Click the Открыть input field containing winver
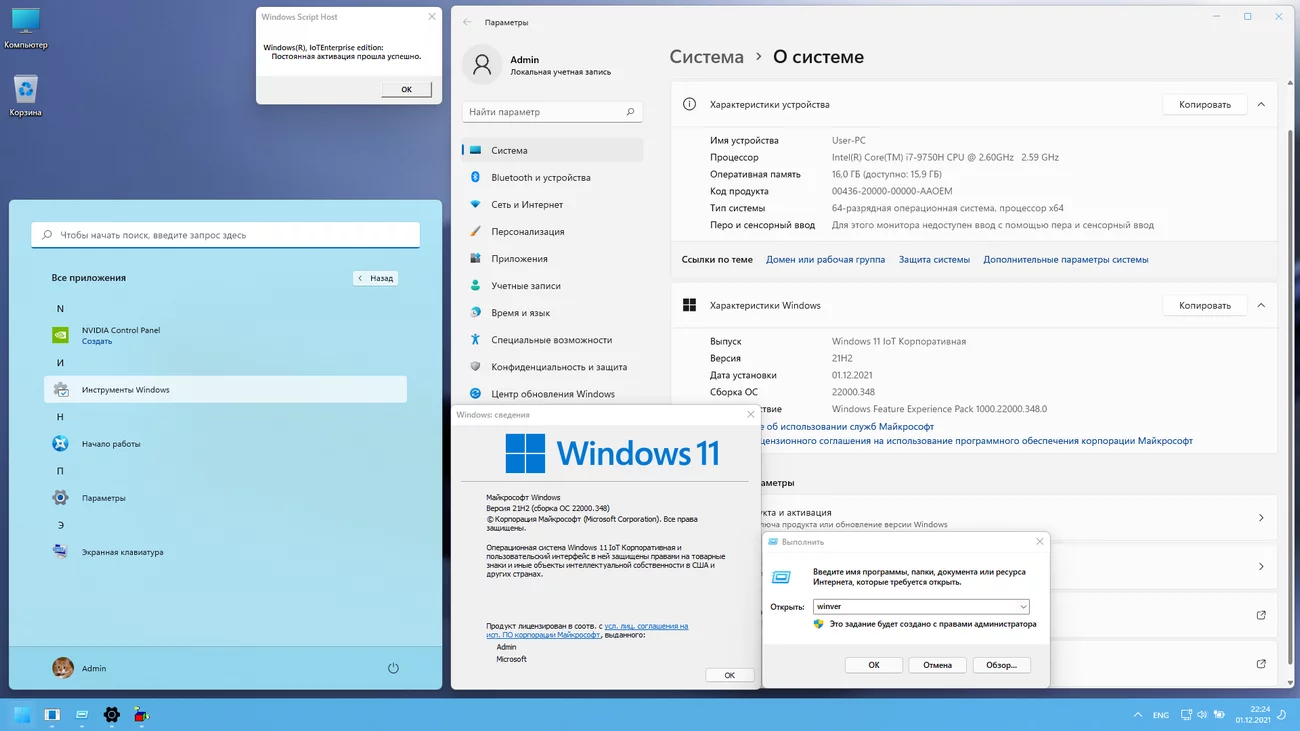 click(x=921, y=606)
